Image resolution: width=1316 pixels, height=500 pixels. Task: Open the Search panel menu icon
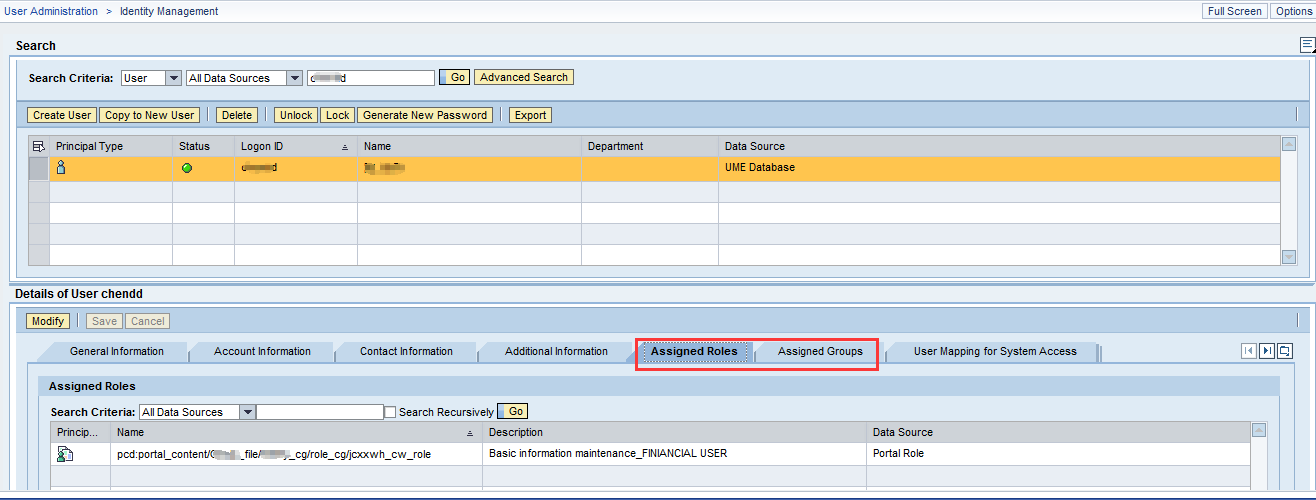point(1307,45)
